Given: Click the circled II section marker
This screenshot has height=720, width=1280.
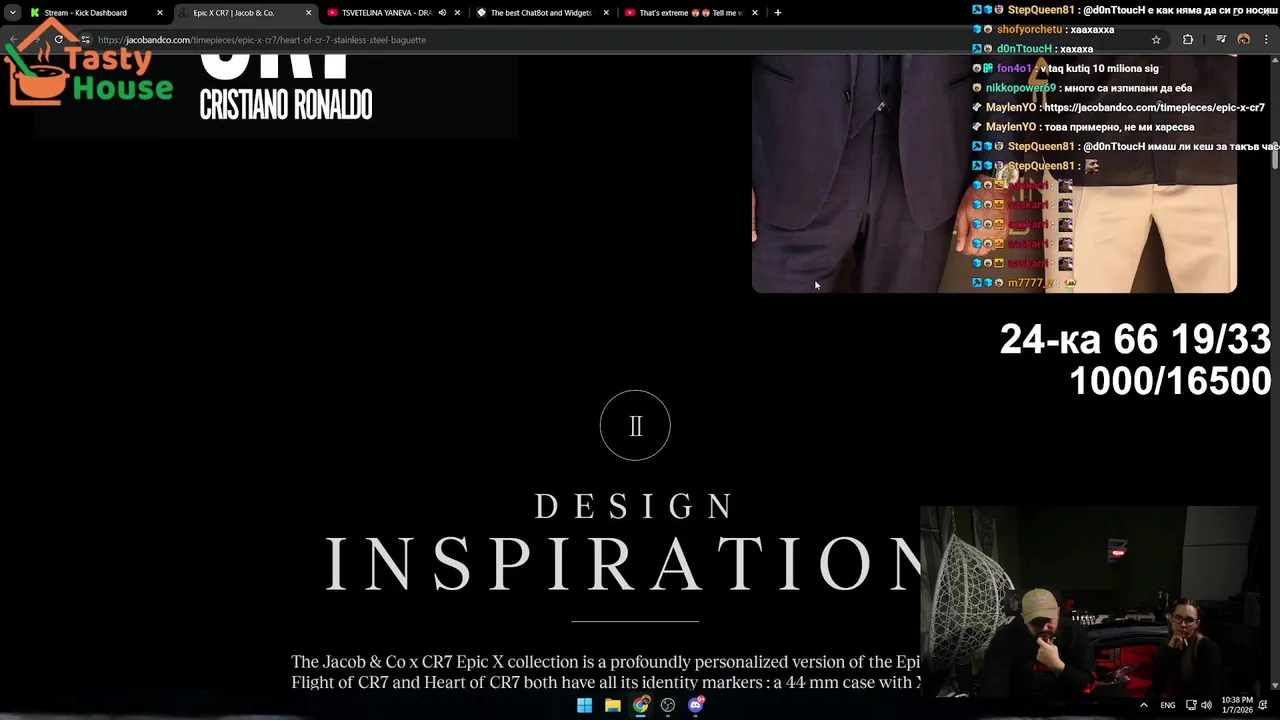Looking at the screenshot, I should pyautogui.click(x=635, y=425).
